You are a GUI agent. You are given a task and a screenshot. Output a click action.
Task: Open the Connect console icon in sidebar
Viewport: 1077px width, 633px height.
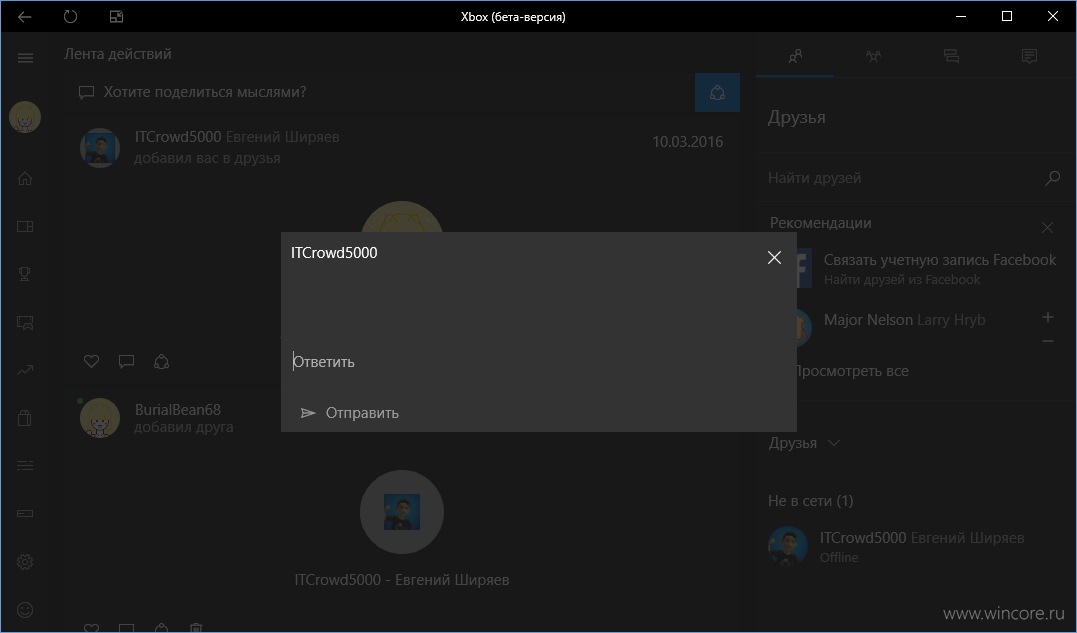[25, 514]
